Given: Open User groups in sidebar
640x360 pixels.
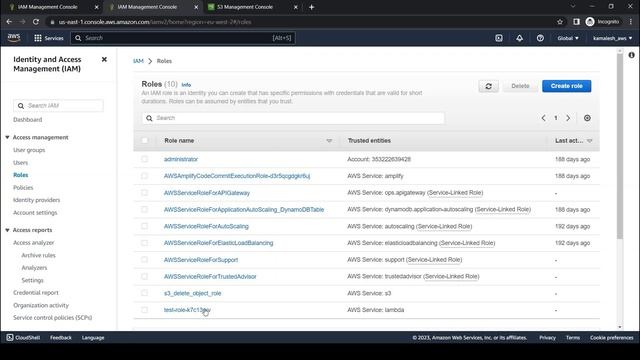Looking at the screenshot, I should 29,150.
